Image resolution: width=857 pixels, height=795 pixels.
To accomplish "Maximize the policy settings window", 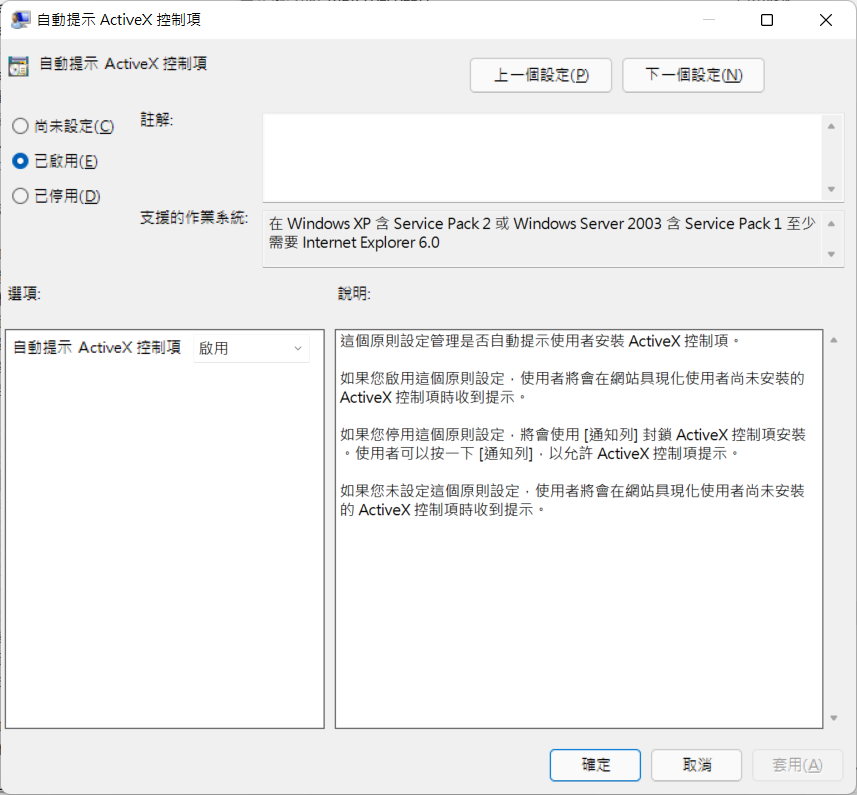I will pyautogui.click(x=767, y=20).
